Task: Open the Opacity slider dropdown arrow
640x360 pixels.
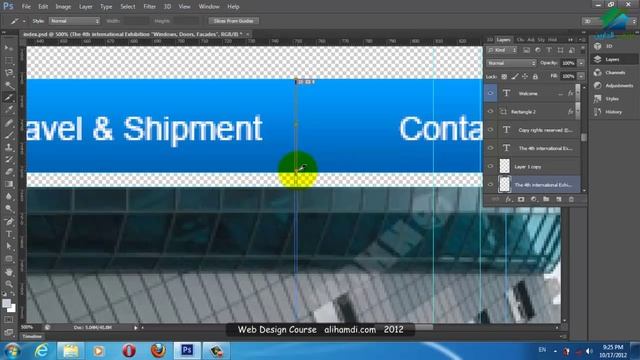Action: click(x=581, y=63)
